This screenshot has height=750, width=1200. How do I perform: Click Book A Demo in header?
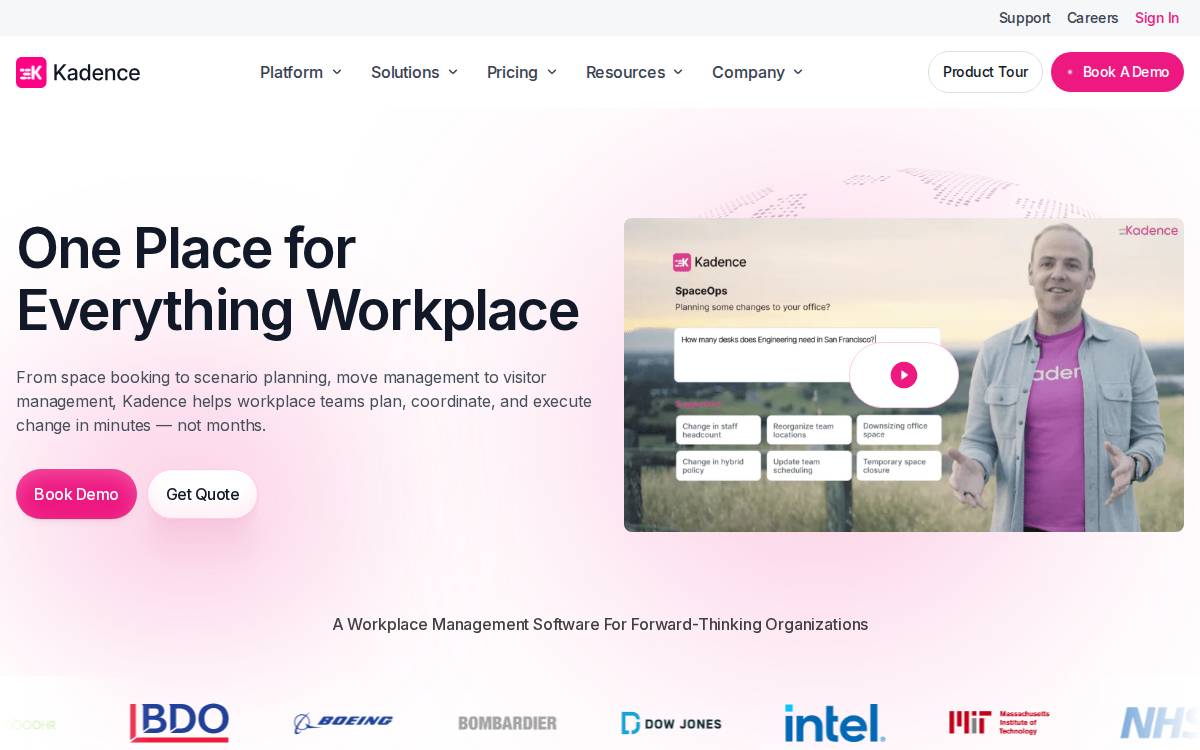click(x=1117, y=72)
